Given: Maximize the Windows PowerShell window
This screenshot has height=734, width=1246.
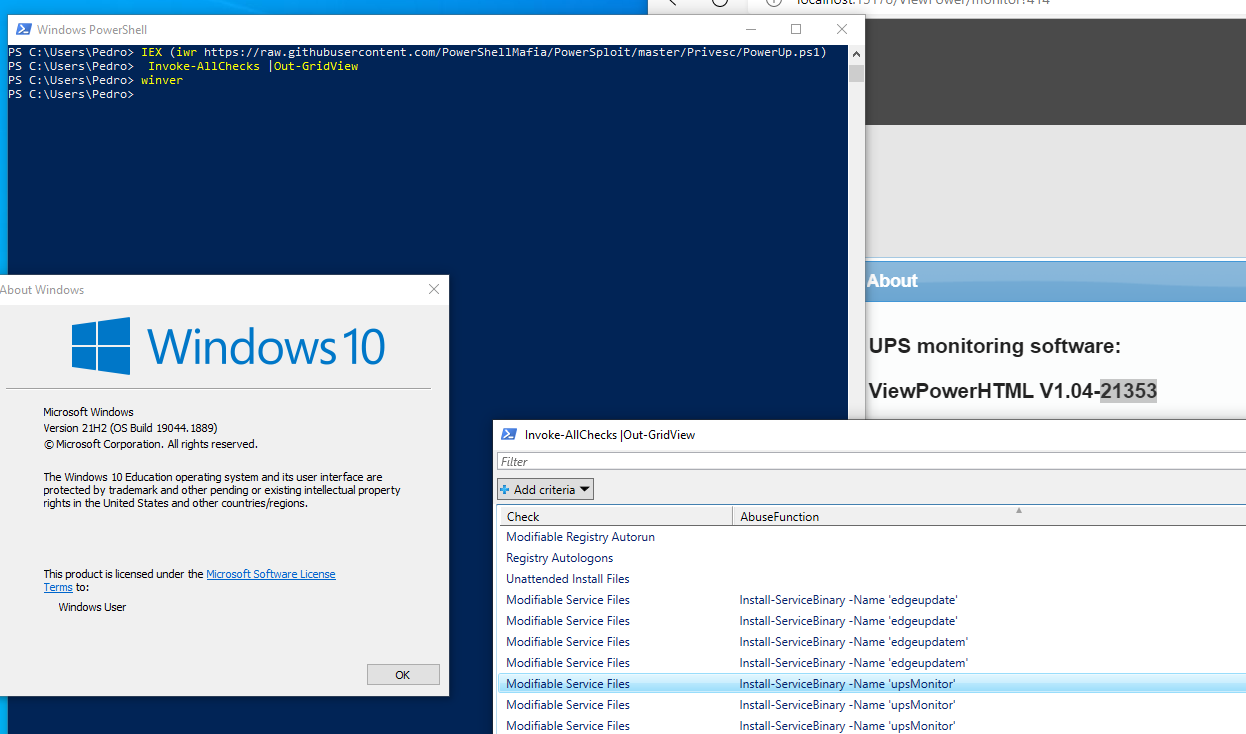Looking at the screenshot, I should tap(796, 30).
